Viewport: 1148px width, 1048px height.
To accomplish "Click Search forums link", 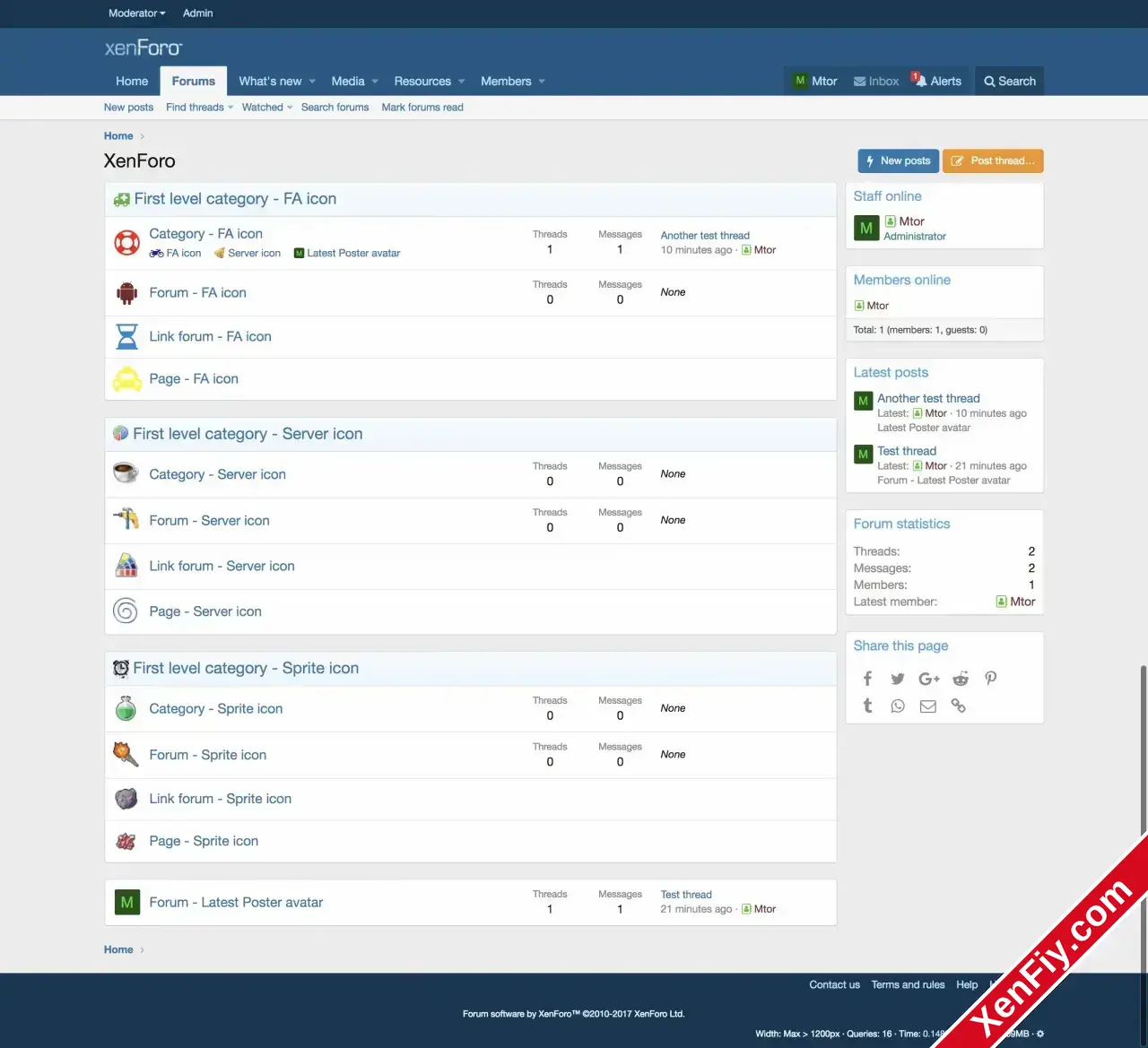I will 335,108.
